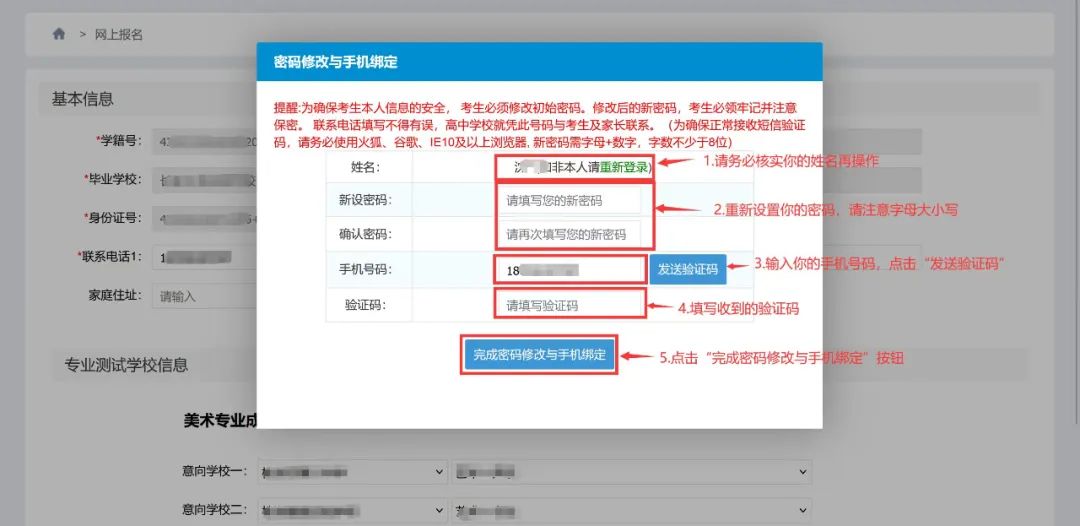Open the second dropdown in 意向学校二 row

(629, 510)
